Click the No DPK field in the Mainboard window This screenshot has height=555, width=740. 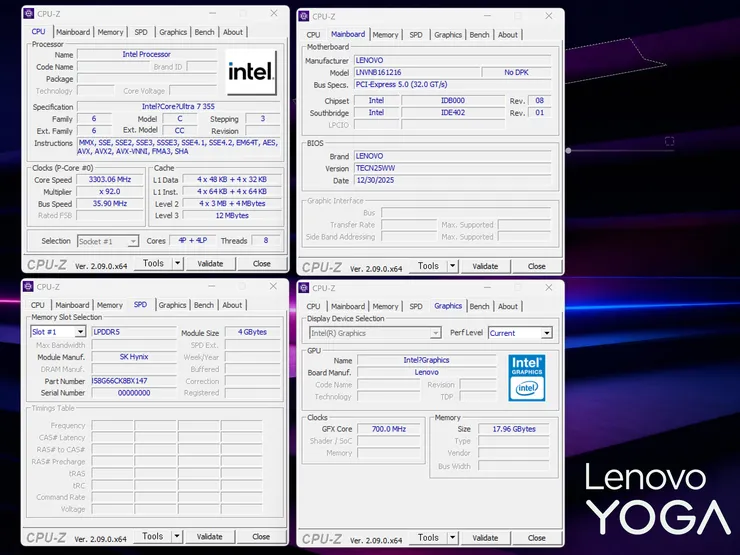516,72
